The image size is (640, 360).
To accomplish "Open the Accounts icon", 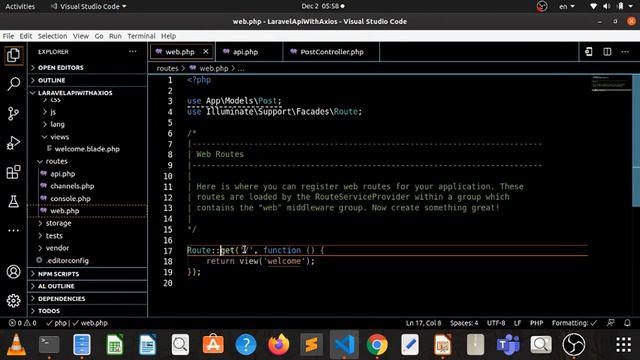I will pos(13,271).
